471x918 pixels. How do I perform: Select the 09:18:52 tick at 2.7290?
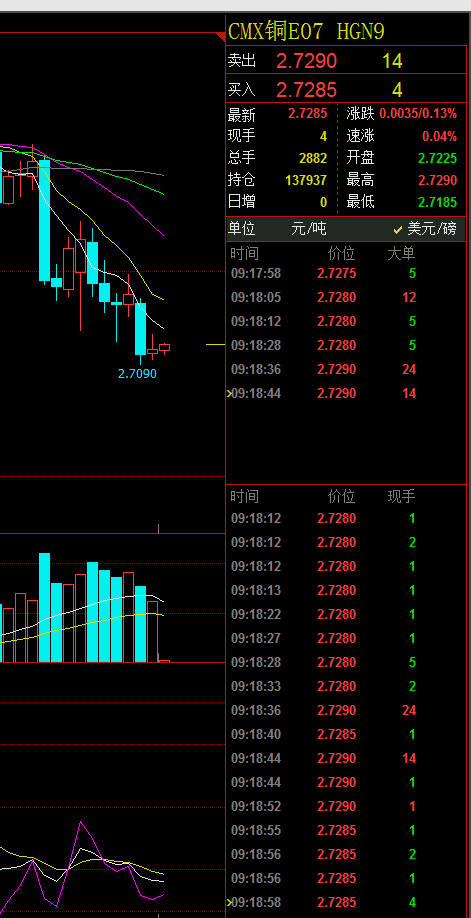pyautogui.click(x=346, y=806)
